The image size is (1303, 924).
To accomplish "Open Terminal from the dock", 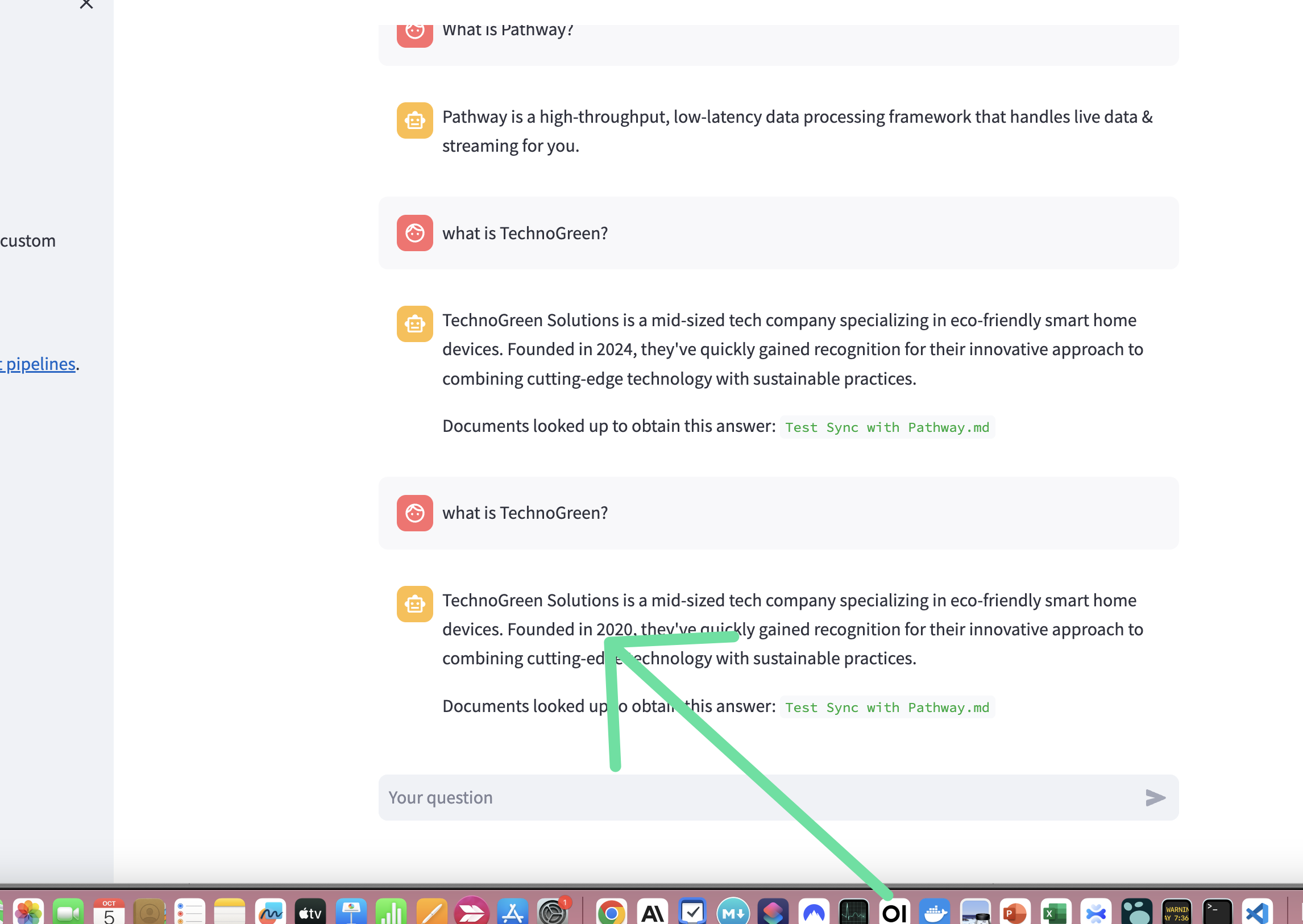I will click(1217, 912).
